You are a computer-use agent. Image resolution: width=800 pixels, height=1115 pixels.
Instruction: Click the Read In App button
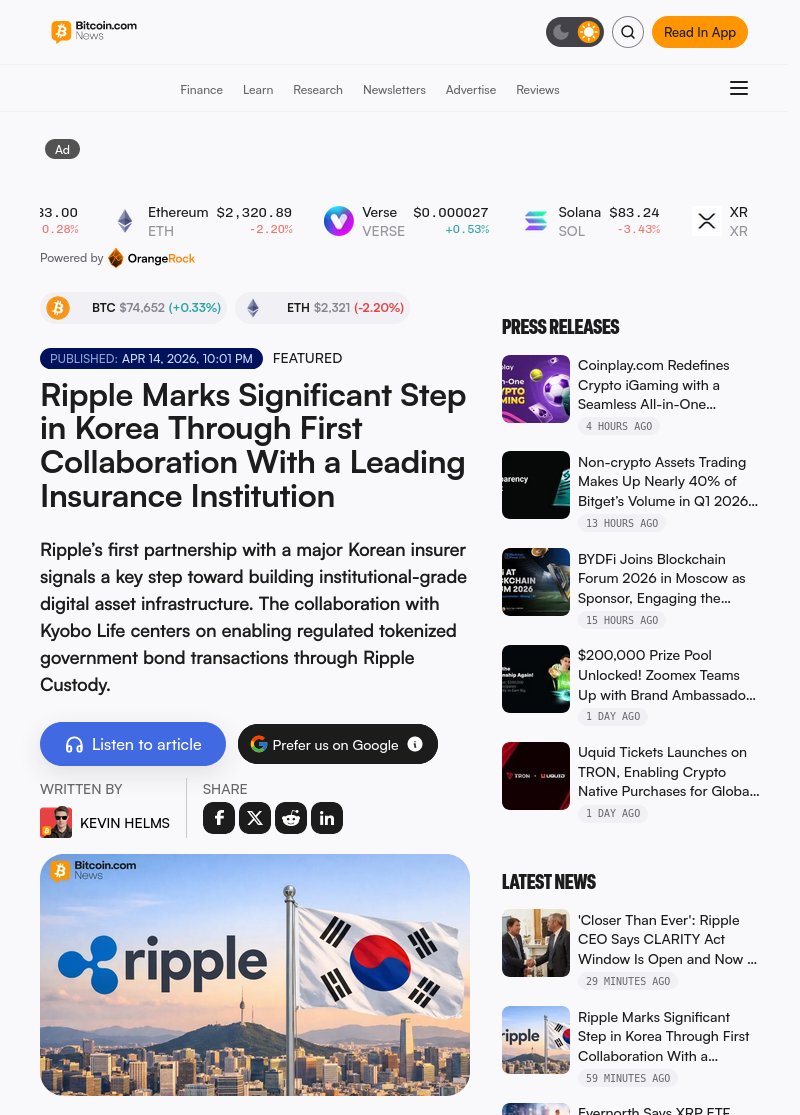(700, 32)
